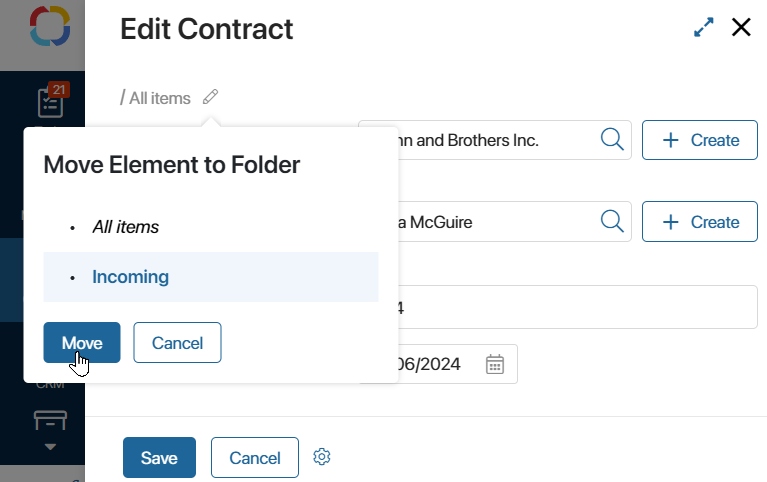Close the Edit Contract panel
The image size is (767, 482).
pyautogui.click(x=741, y=27)
